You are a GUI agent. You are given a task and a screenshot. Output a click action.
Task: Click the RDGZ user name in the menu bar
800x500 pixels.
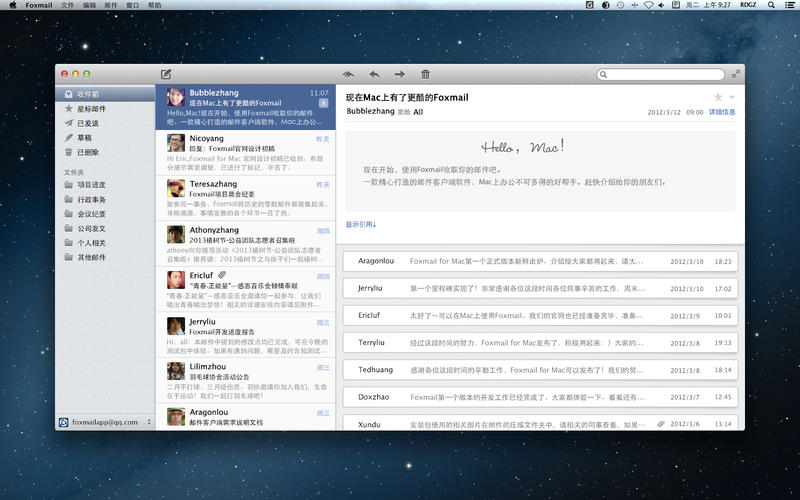[748, 5]
